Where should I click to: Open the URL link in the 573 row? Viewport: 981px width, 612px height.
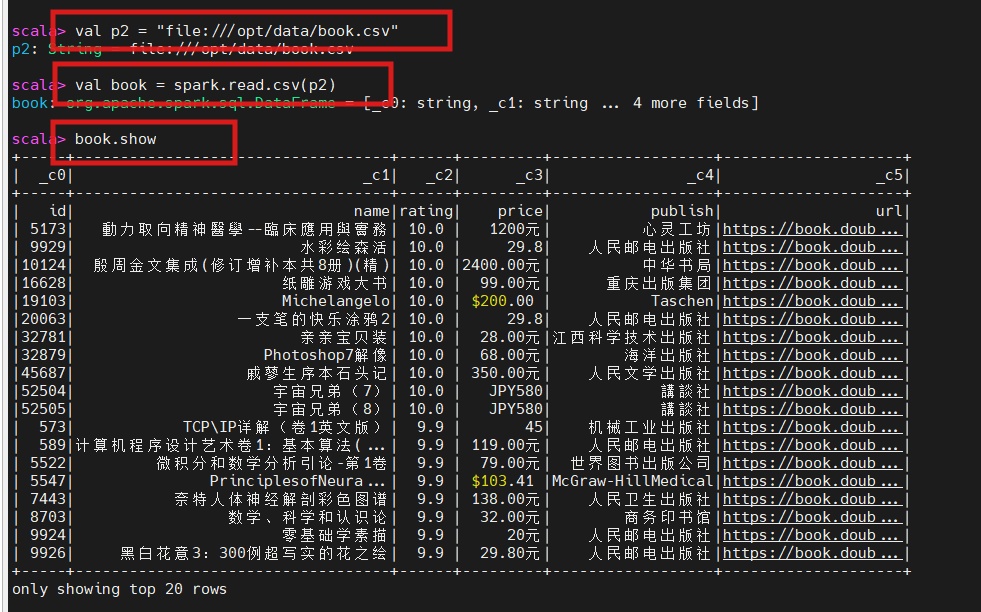pyautogui.click(x=811, y=428)
